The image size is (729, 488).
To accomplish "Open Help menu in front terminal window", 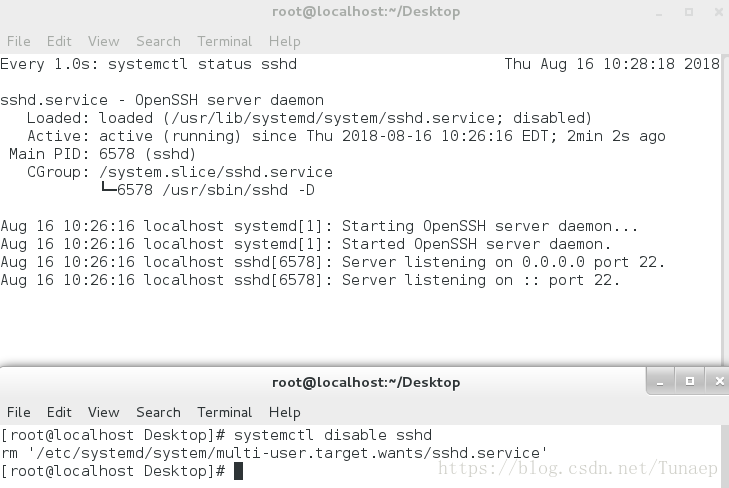I will (285, 412).
